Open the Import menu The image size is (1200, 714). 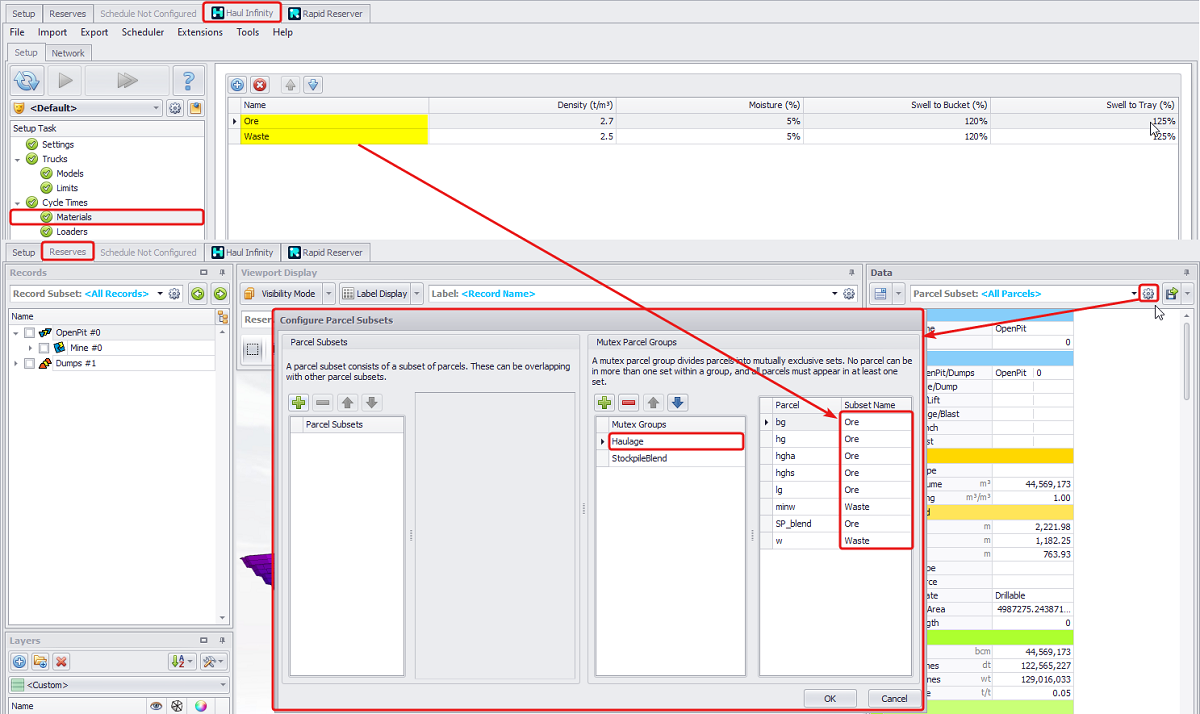click(x=53, y=32)
